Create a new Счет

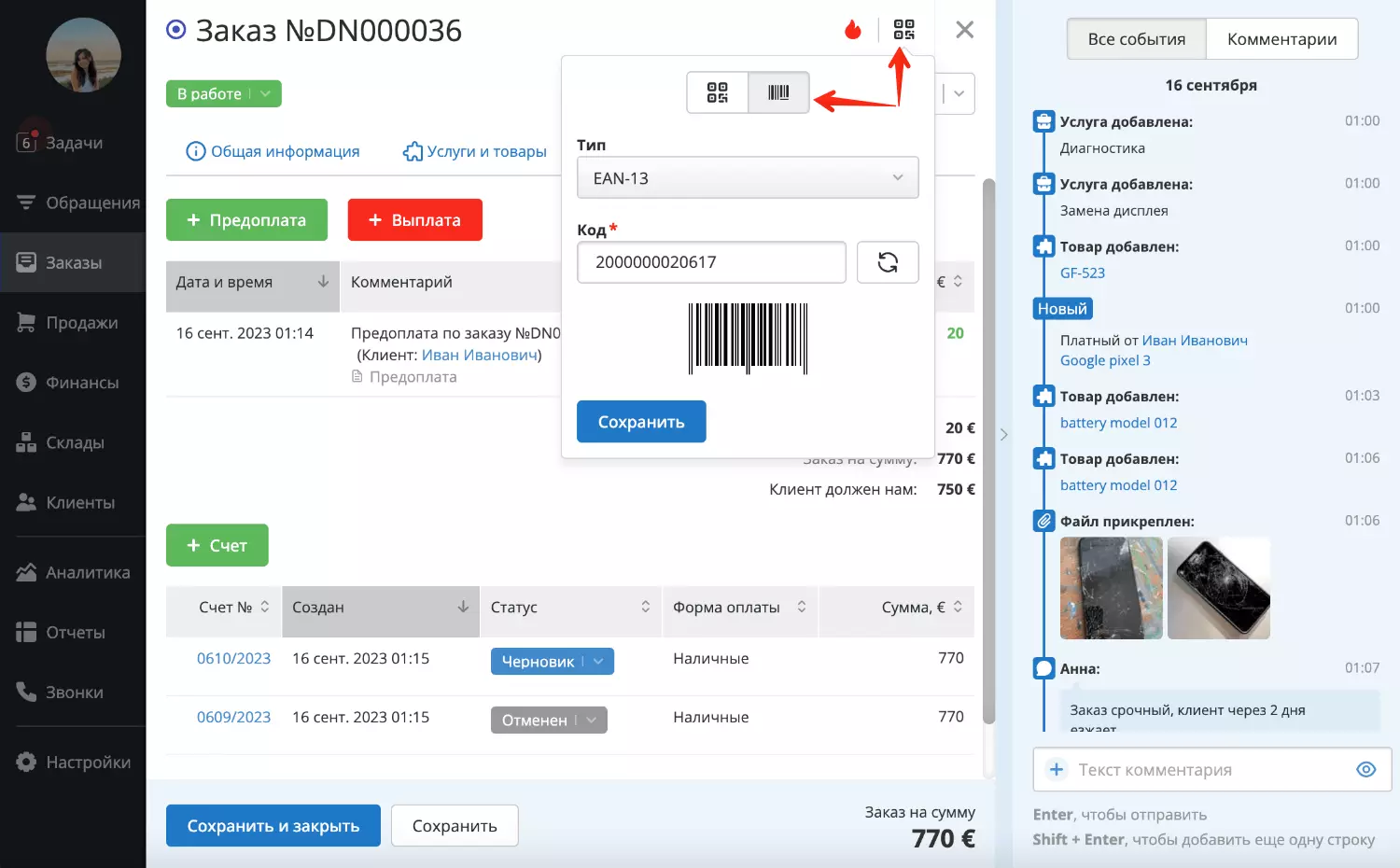217,545
